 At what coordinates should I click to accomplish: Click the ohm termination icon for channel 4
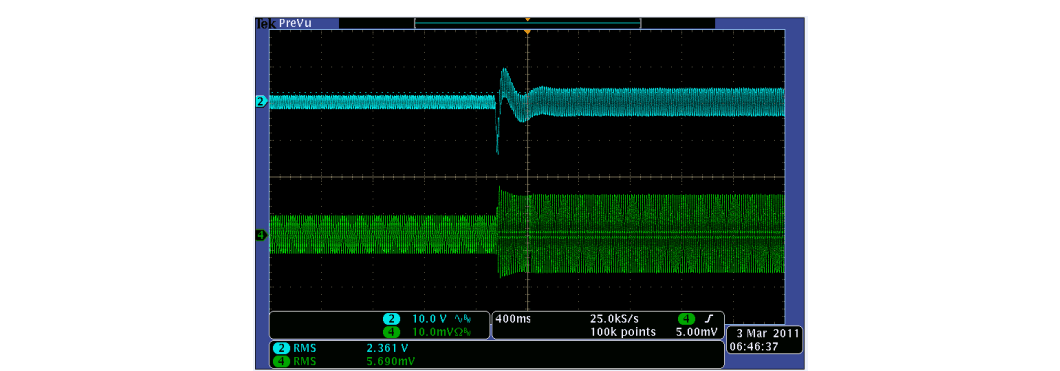pyautogui.click(x=458, y=332)
